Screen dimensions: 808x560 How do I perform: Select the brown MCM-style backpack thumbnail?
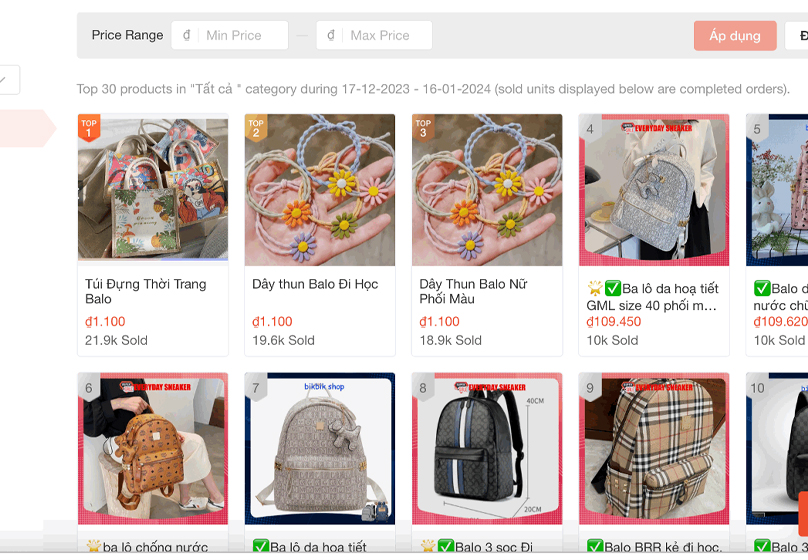[x=153, y=450]
